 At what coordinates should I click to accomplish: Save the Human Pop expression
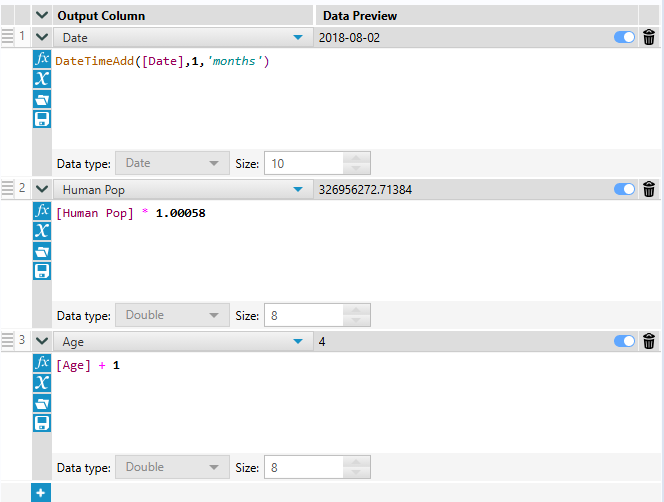(x=42, y=271)
